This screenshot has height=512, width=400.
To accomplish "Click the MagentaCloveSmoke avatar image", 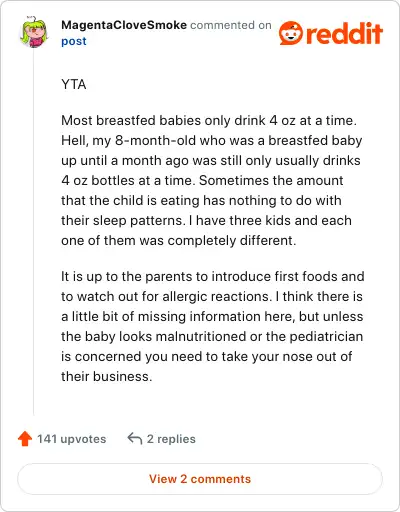I will point(34,32).
